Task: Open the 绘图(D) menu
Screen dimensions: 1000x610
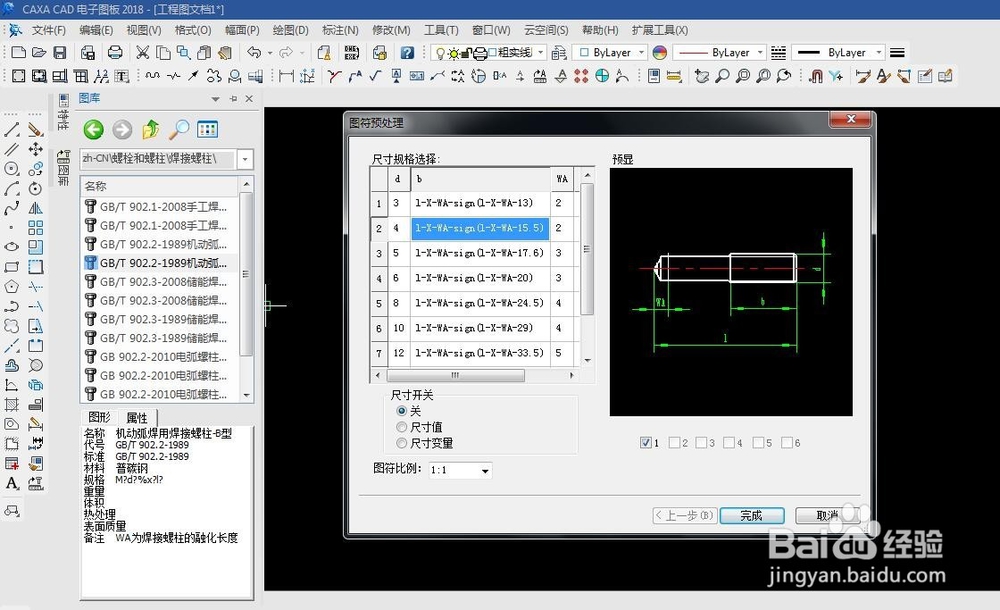Action: (x=290, y=30)
